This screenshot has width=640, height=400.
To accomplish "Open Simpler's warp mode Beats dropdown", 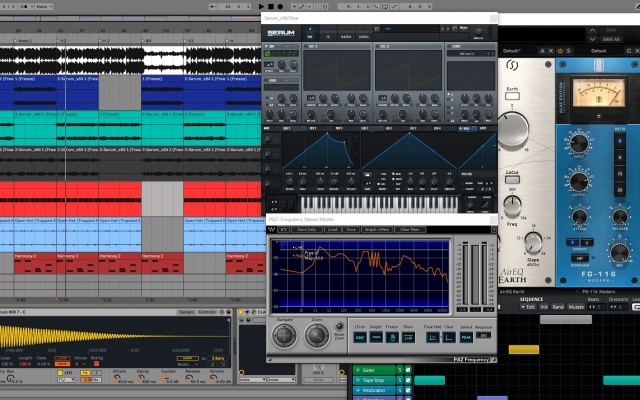I will [187, 364].
